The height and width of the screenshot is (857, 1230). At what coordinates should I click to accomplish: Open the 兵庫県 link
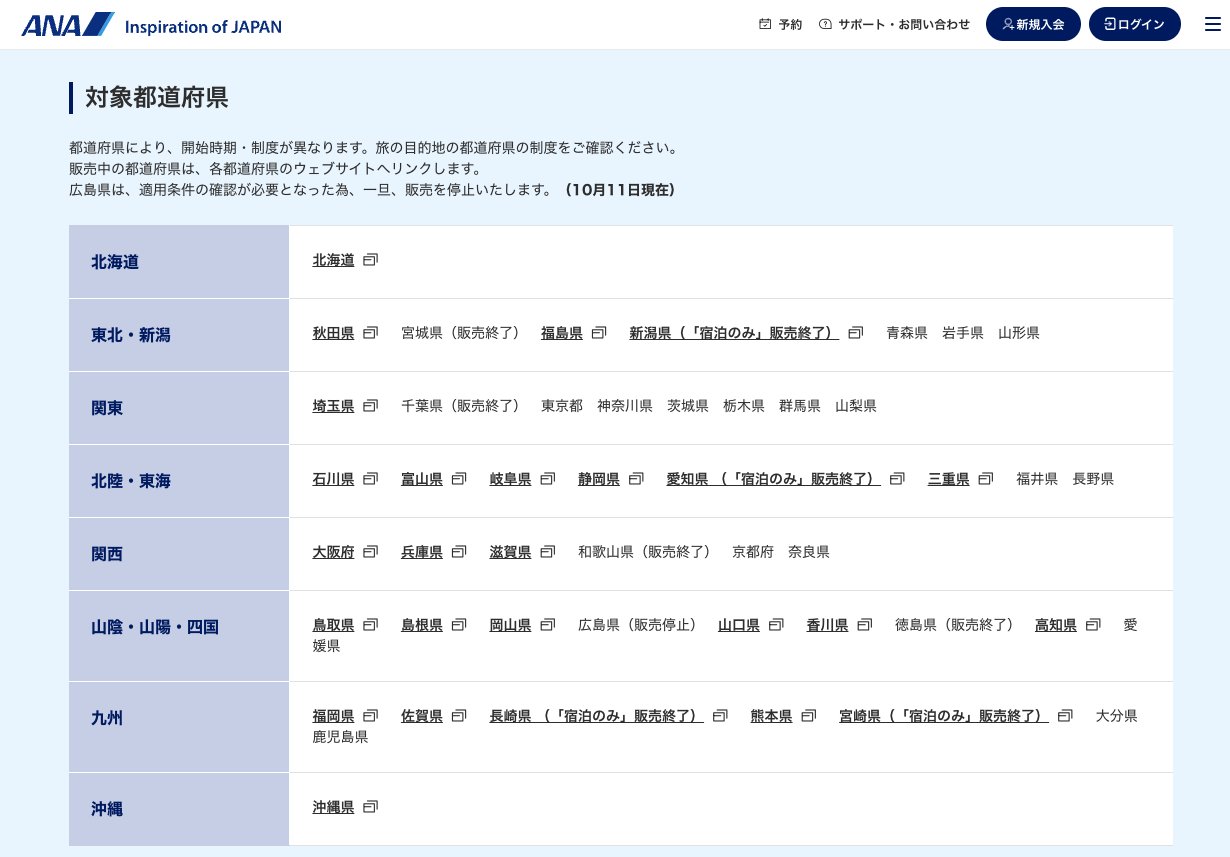click(422, 552)
